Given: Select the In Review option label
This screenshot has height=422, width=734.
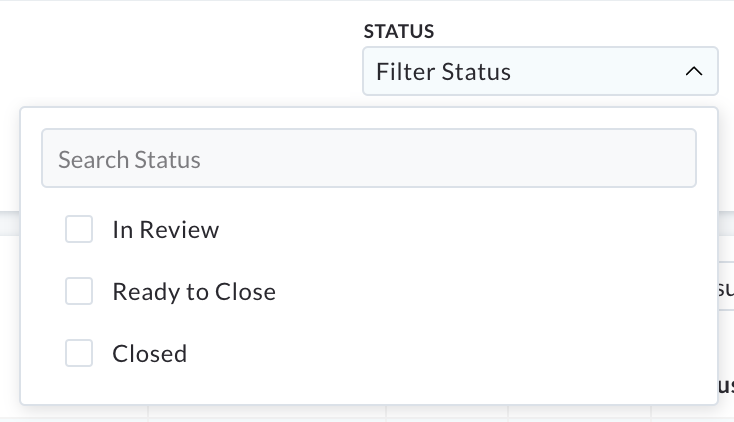Looking at the screenshot, I should point(166,230).
